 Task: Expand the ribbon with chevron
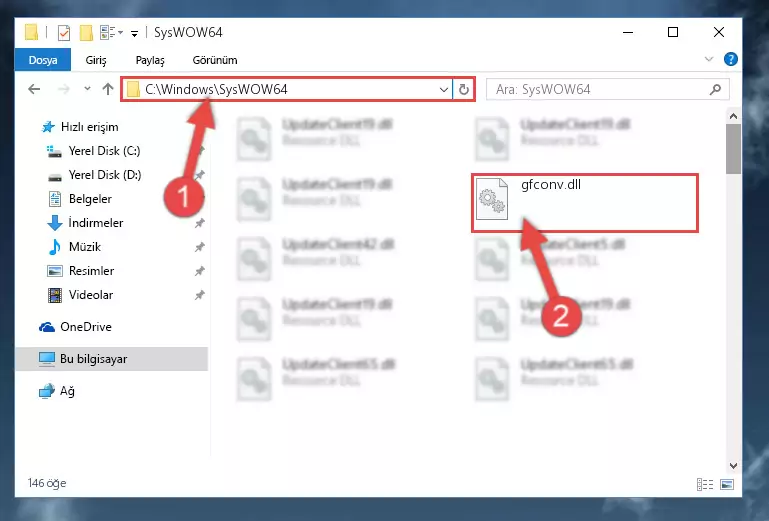point(709,59)
